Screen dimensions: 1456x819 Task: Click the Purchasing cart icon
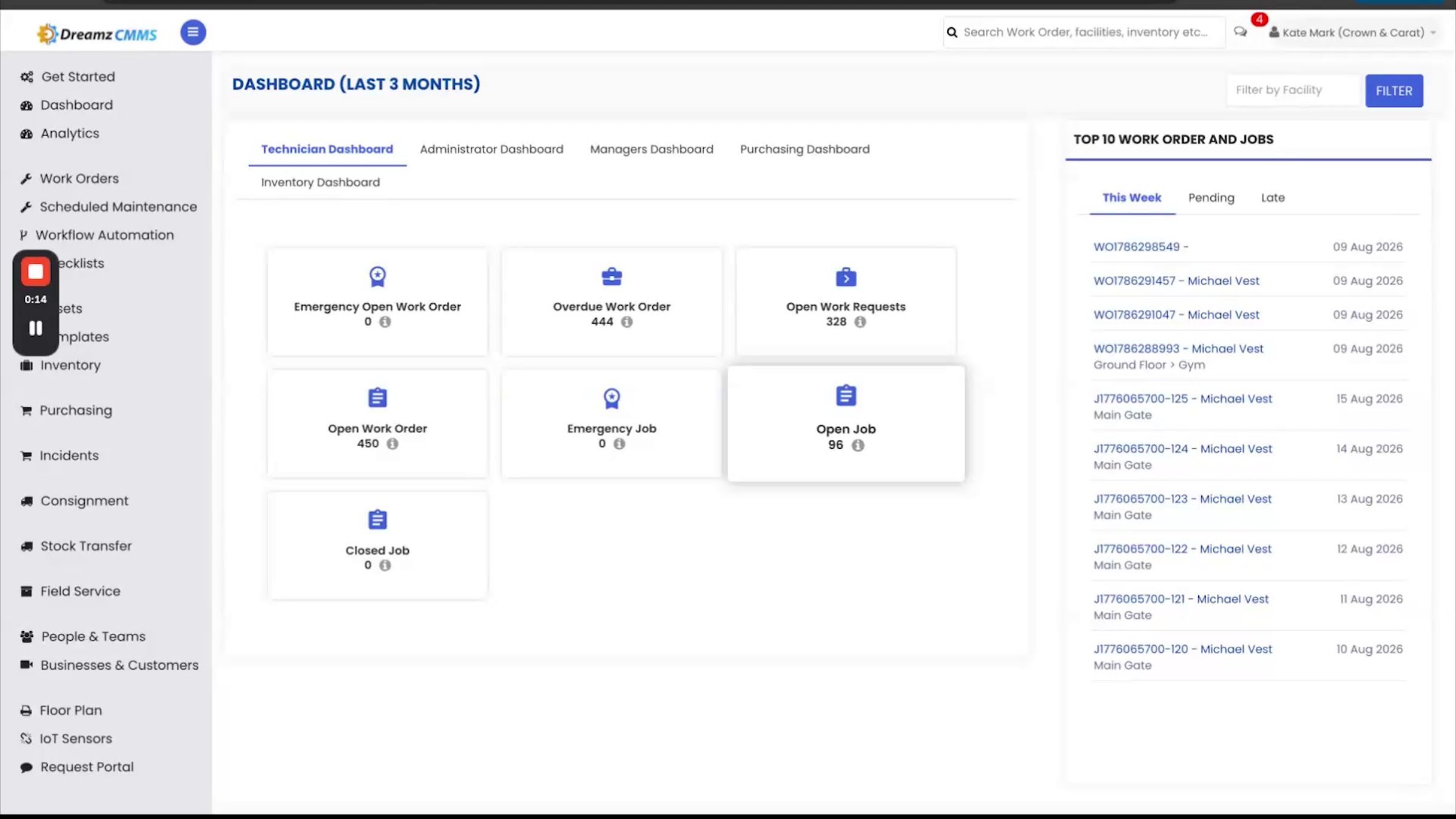tap(26, 411)
